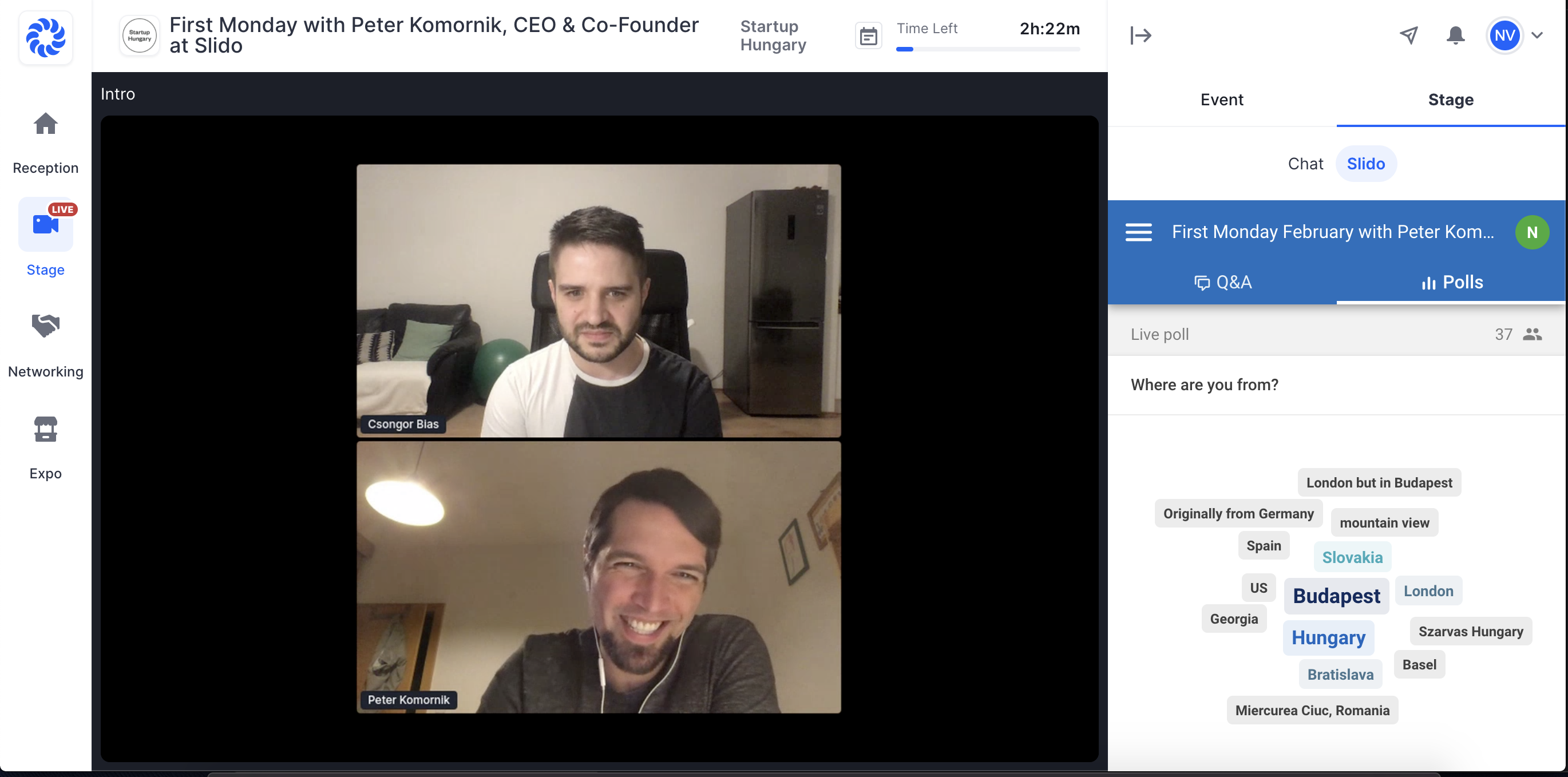Click the Bratislava word cloud tag
The height and width of the screenshot is (777, 1568).
[x=1340, y=674]
